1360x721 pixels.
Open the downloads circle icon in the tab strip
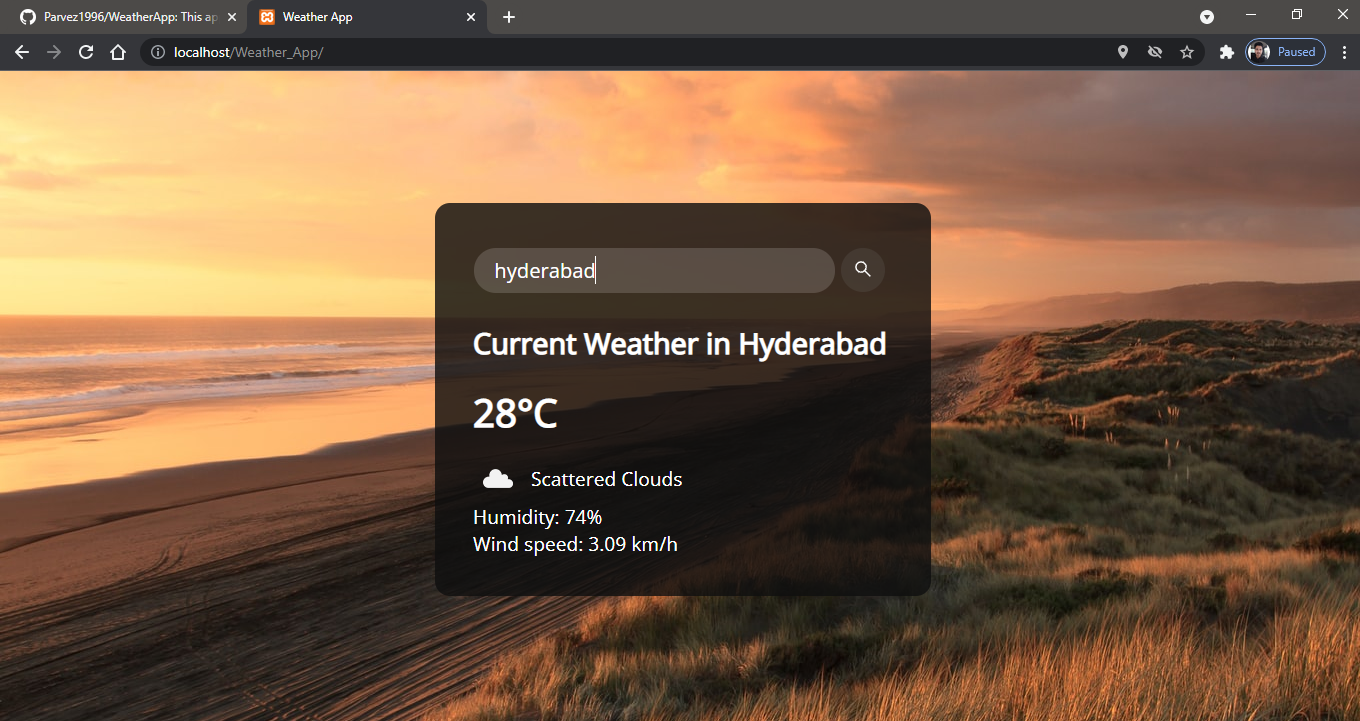pyautogui.click(x=1207, y=17)
